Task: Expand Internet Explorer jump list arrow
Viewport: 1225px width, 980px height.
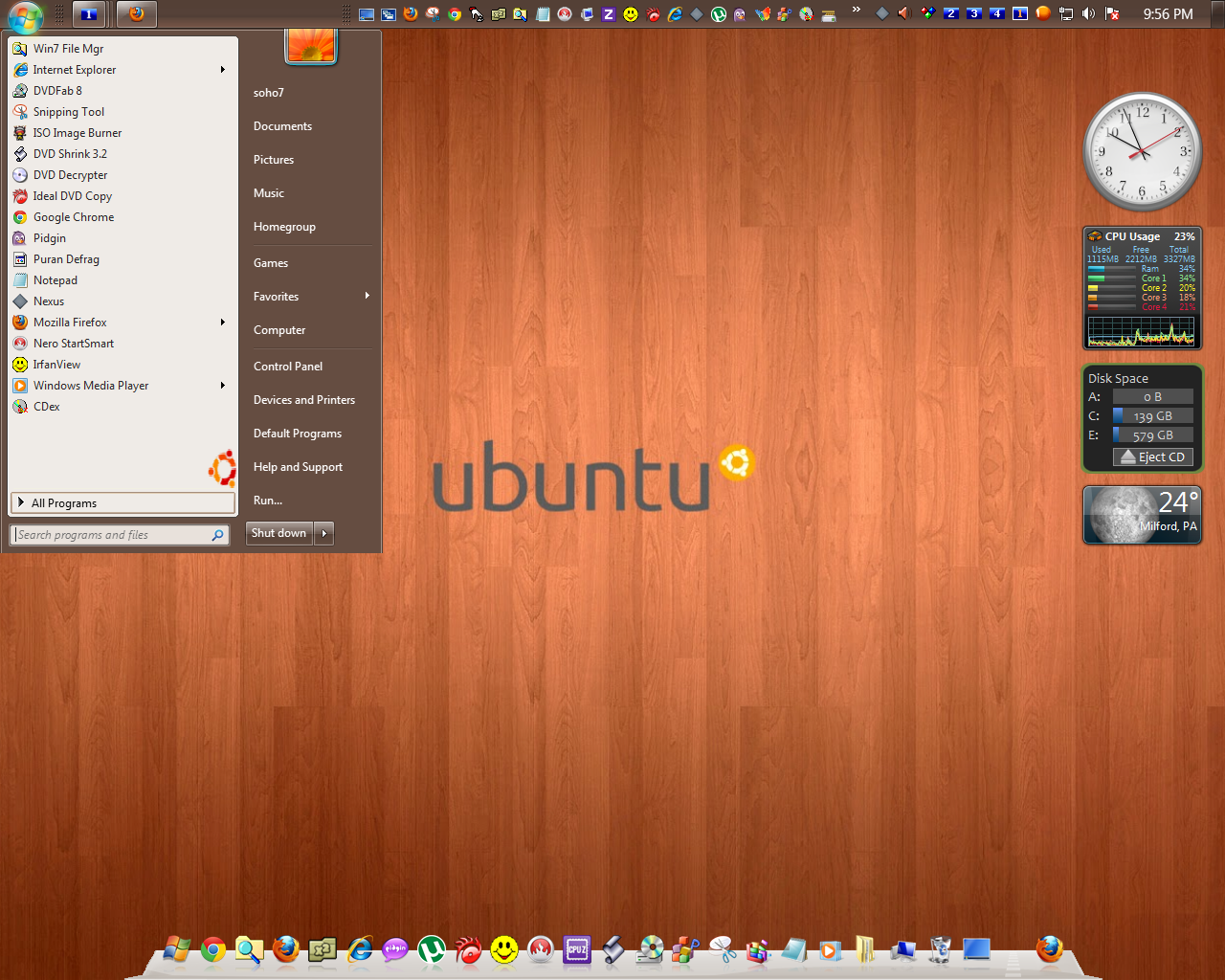Action: pos(223,70)
